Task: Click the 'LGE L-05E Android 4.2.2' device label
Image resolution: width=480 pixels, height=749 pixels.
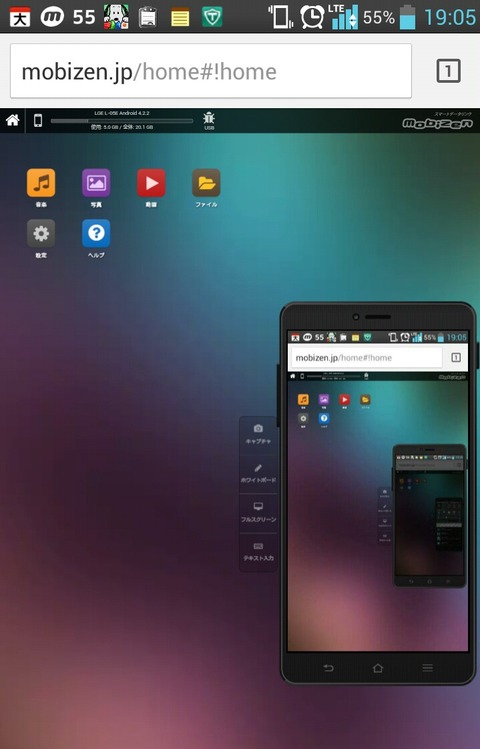Action: (122, 113)
